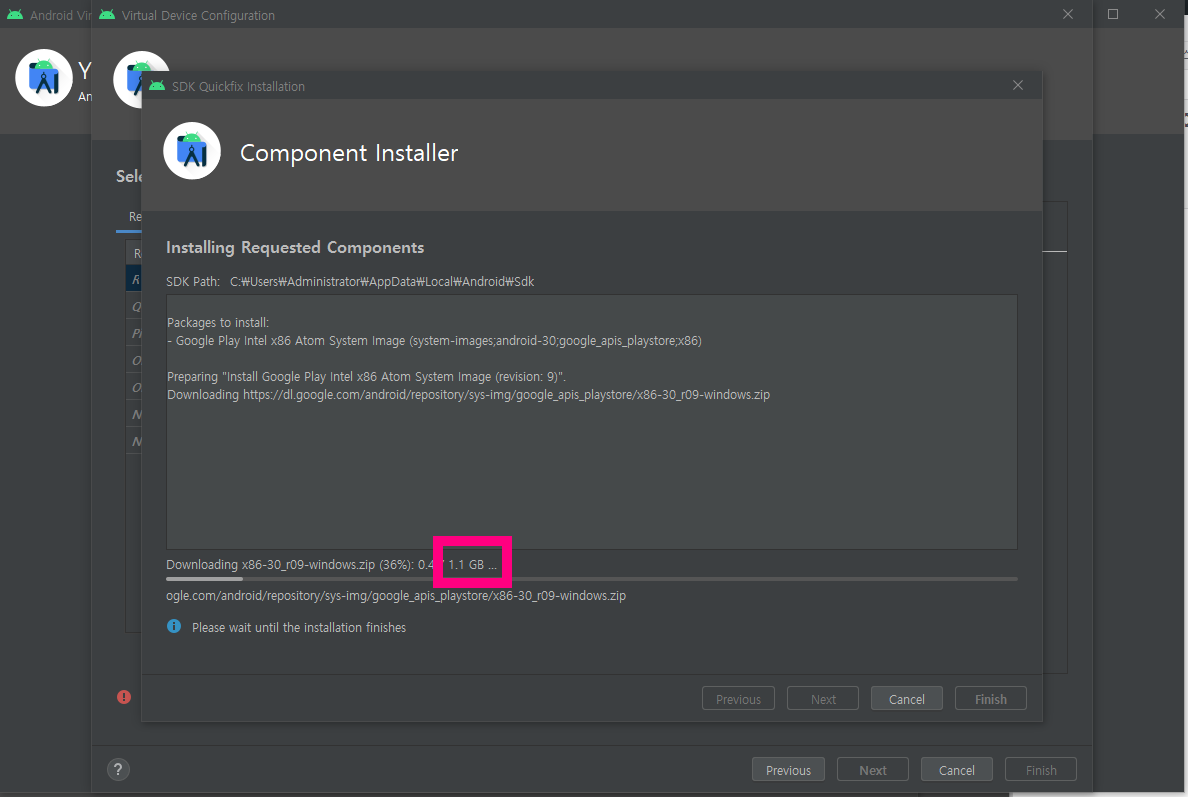Viewport: 1188px width, 797px height.
Task: Click the red error warning icon
Action: pos(124,697)
